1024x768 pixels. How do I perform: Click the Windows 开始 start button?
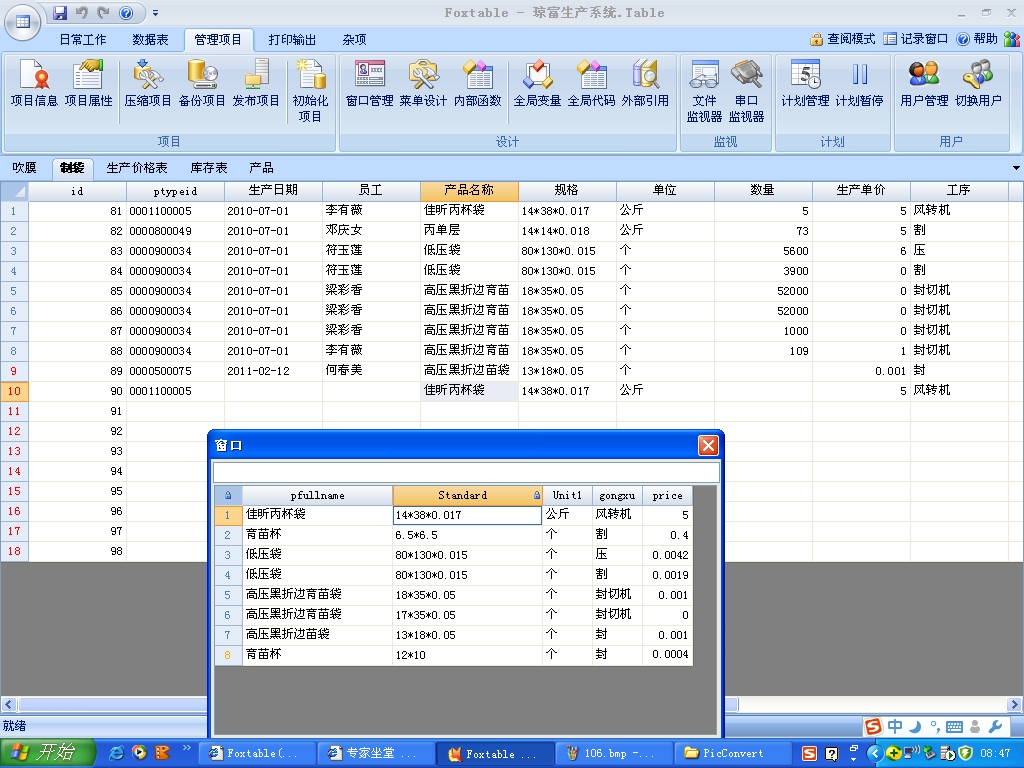pos(48,753)
